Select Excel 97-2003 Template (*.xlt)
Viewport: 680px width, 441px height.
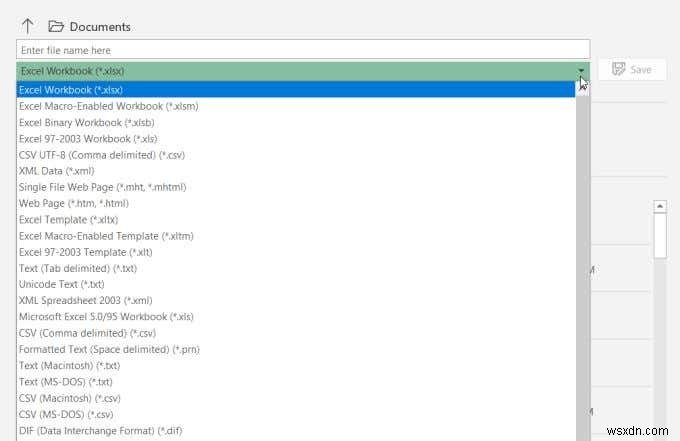(296, 252)
